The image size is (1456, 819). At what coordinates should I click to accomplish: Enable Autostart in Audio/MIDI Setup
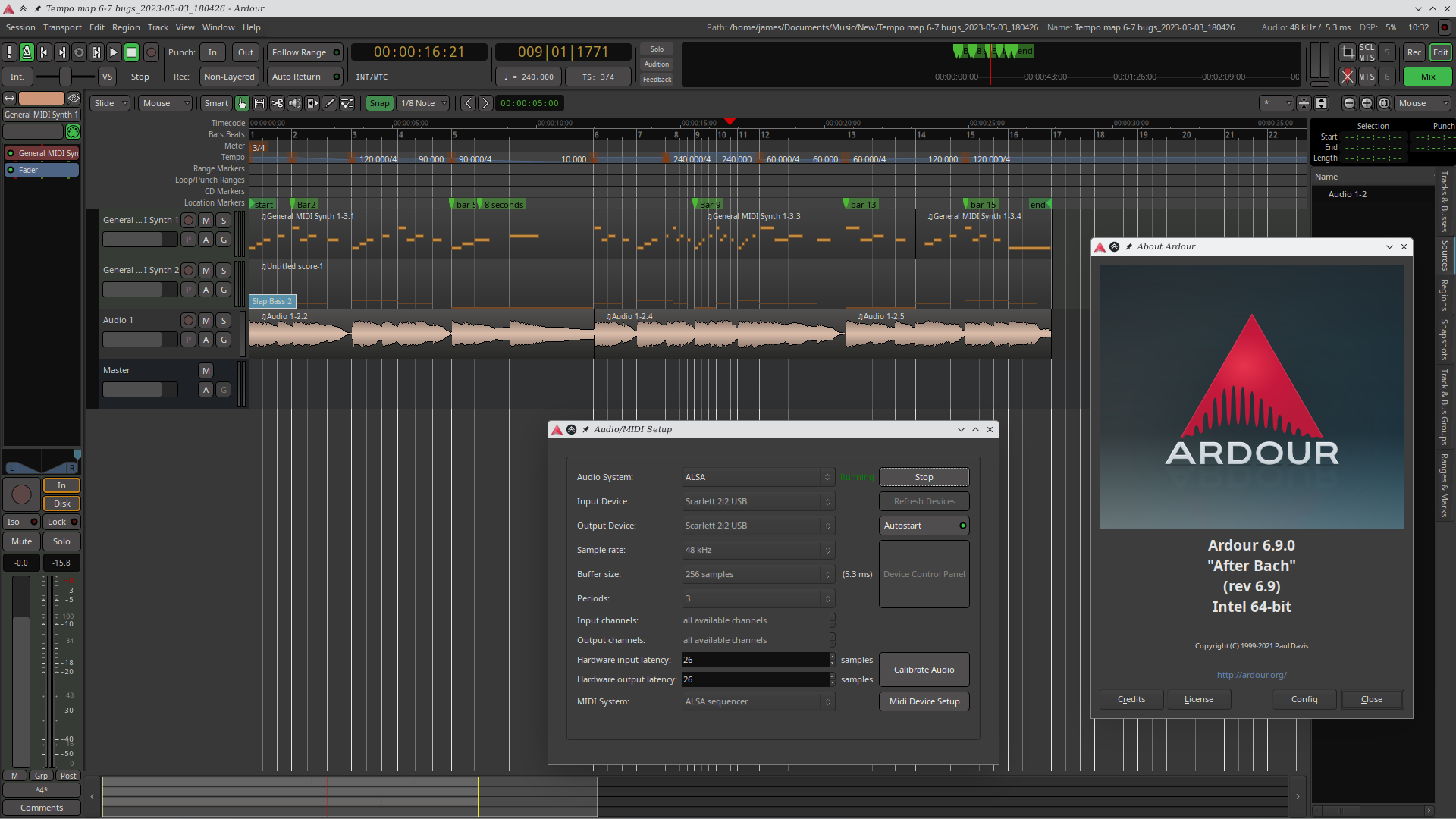point(924,526)
